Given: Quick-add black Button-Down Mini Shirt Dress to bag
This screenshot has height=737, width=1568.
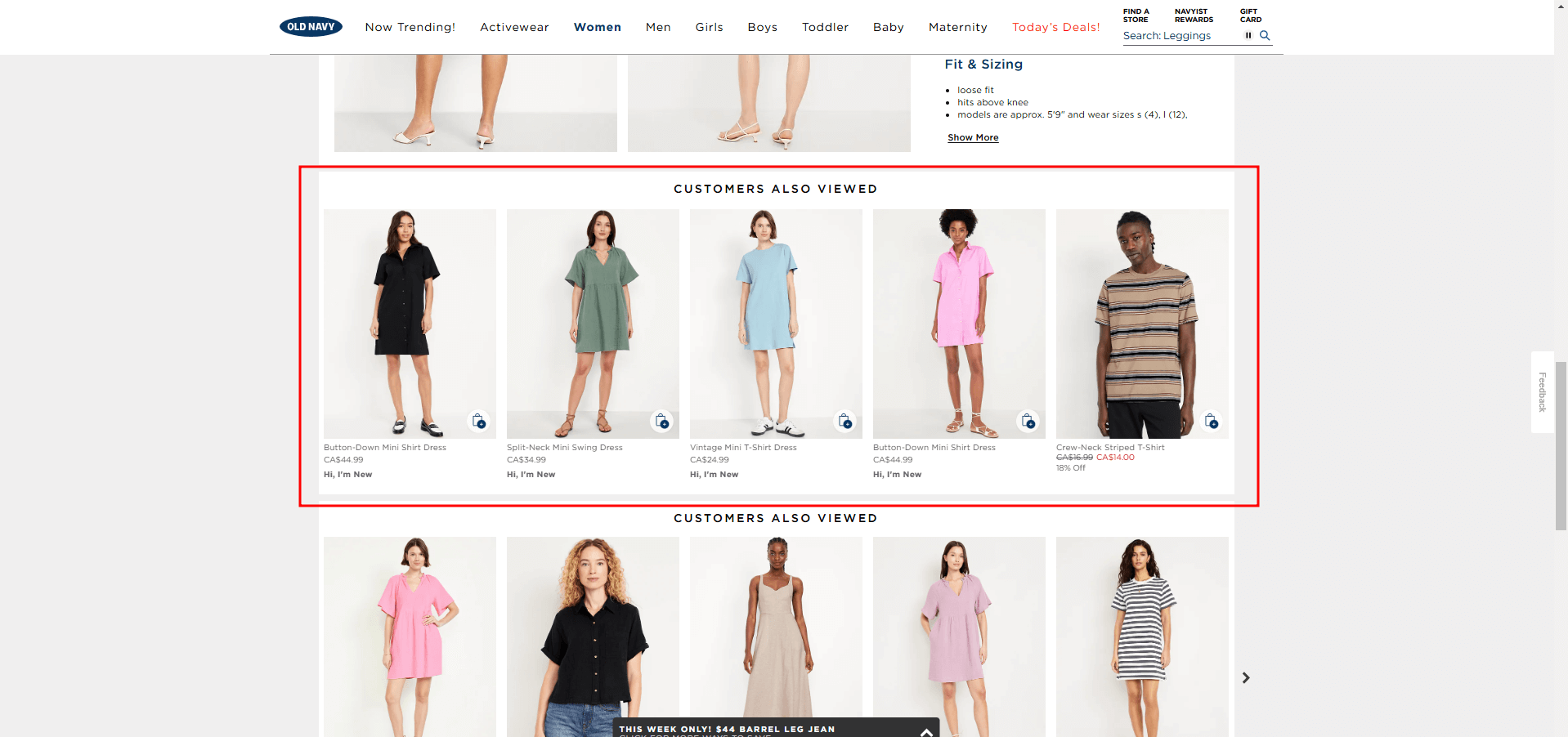Looking at the screenshot, I should [479, 421].
